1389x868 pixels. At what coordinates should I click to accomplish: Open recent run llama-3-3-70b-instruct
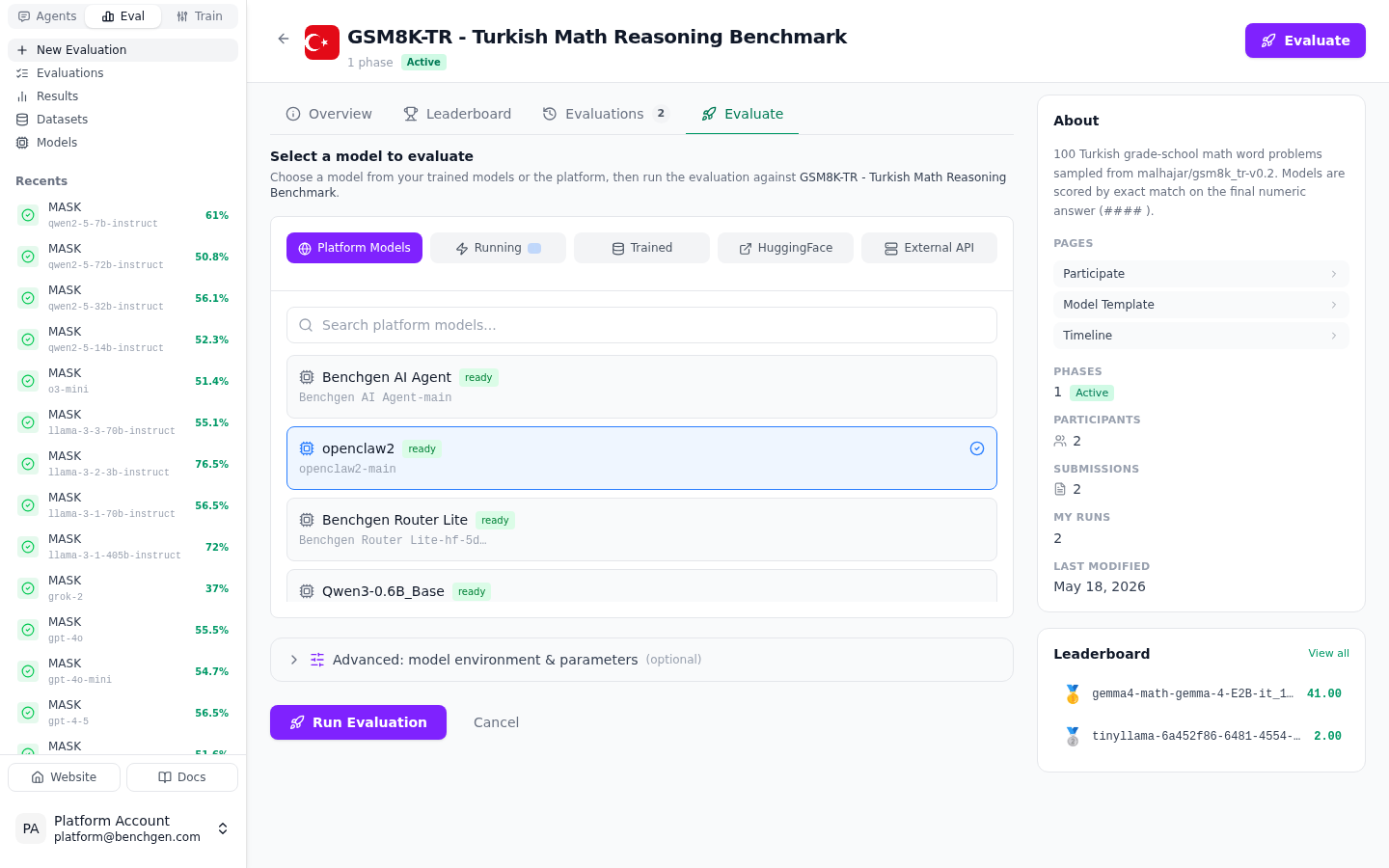123,422
